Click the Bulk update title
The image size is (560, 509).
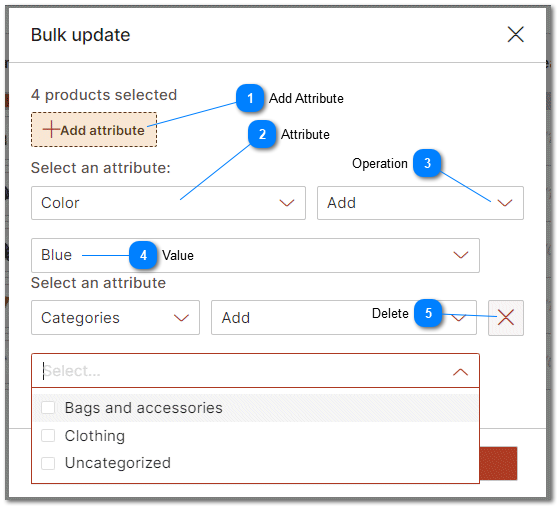(80, 35)
